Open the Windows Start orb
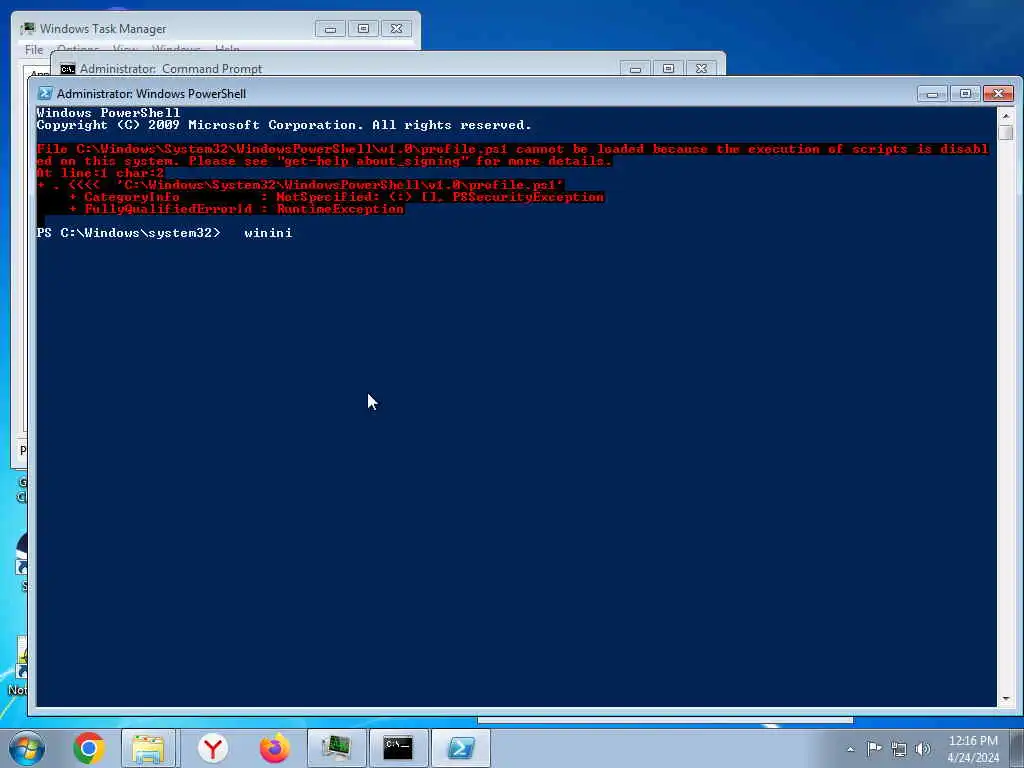Screen dimensions: 1024x768 [27, 748]
